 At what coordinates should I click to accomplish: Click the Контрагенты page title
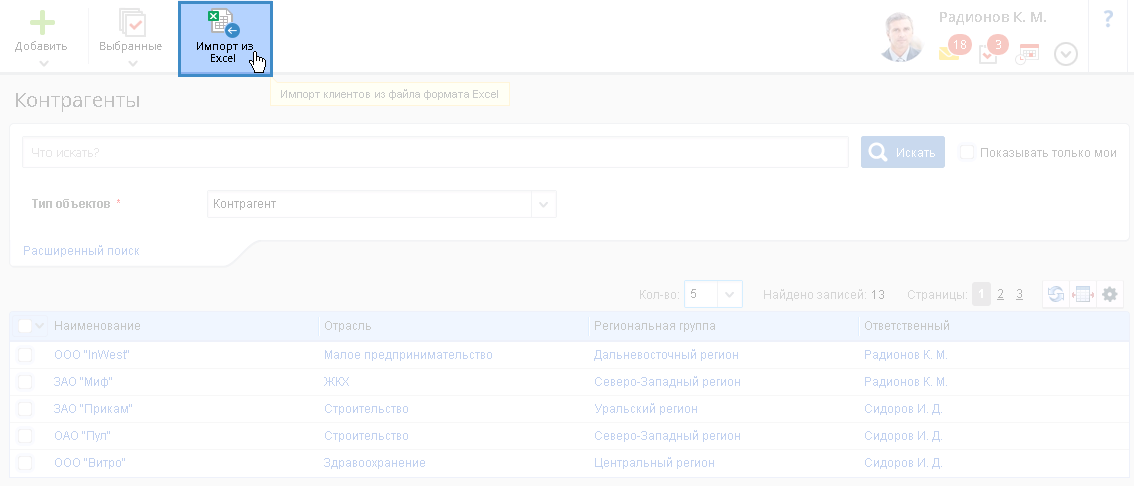tap(77, 101)
